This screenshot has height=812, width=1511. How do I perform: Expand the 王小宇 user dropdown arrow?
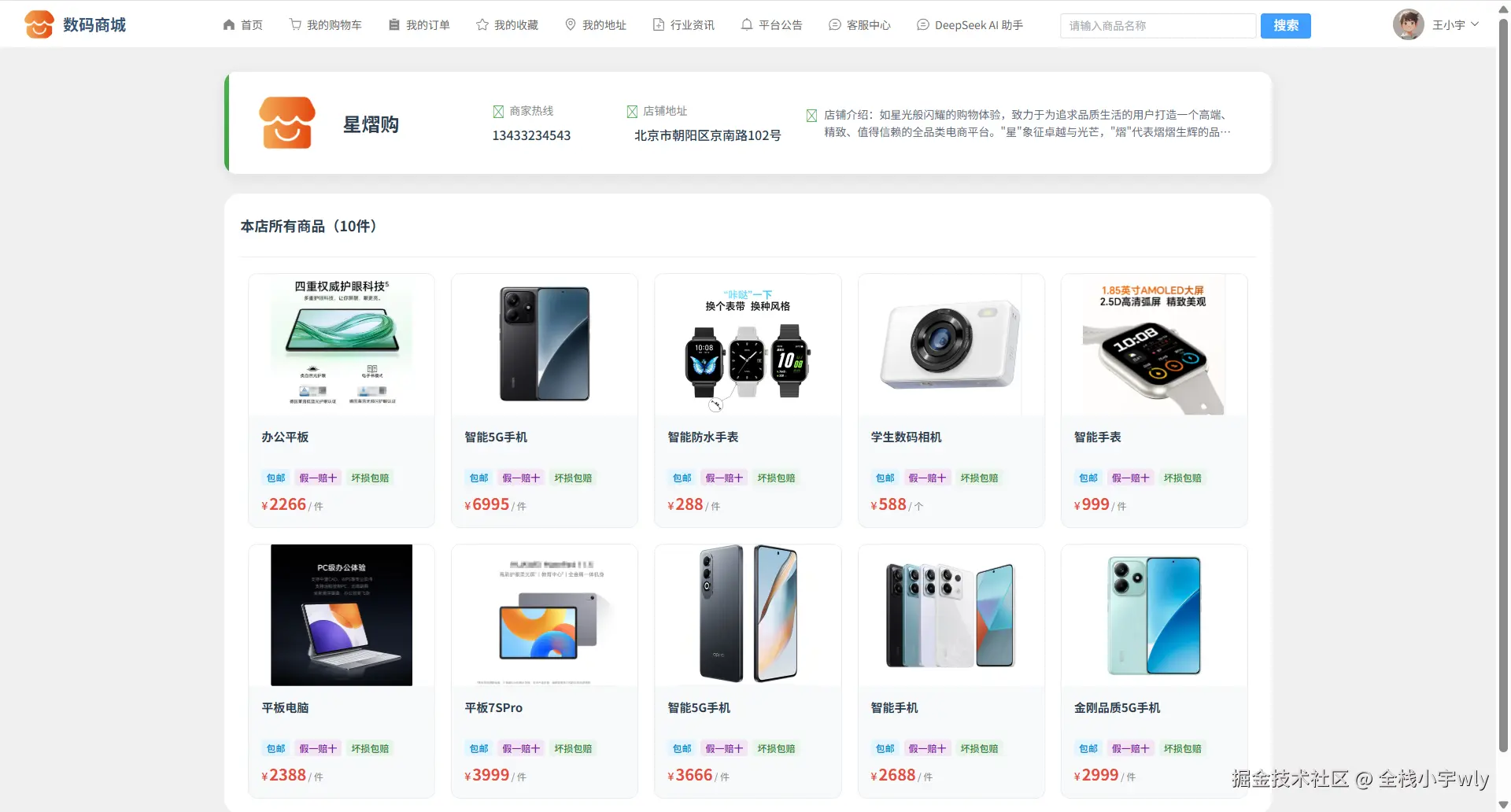1475,24
